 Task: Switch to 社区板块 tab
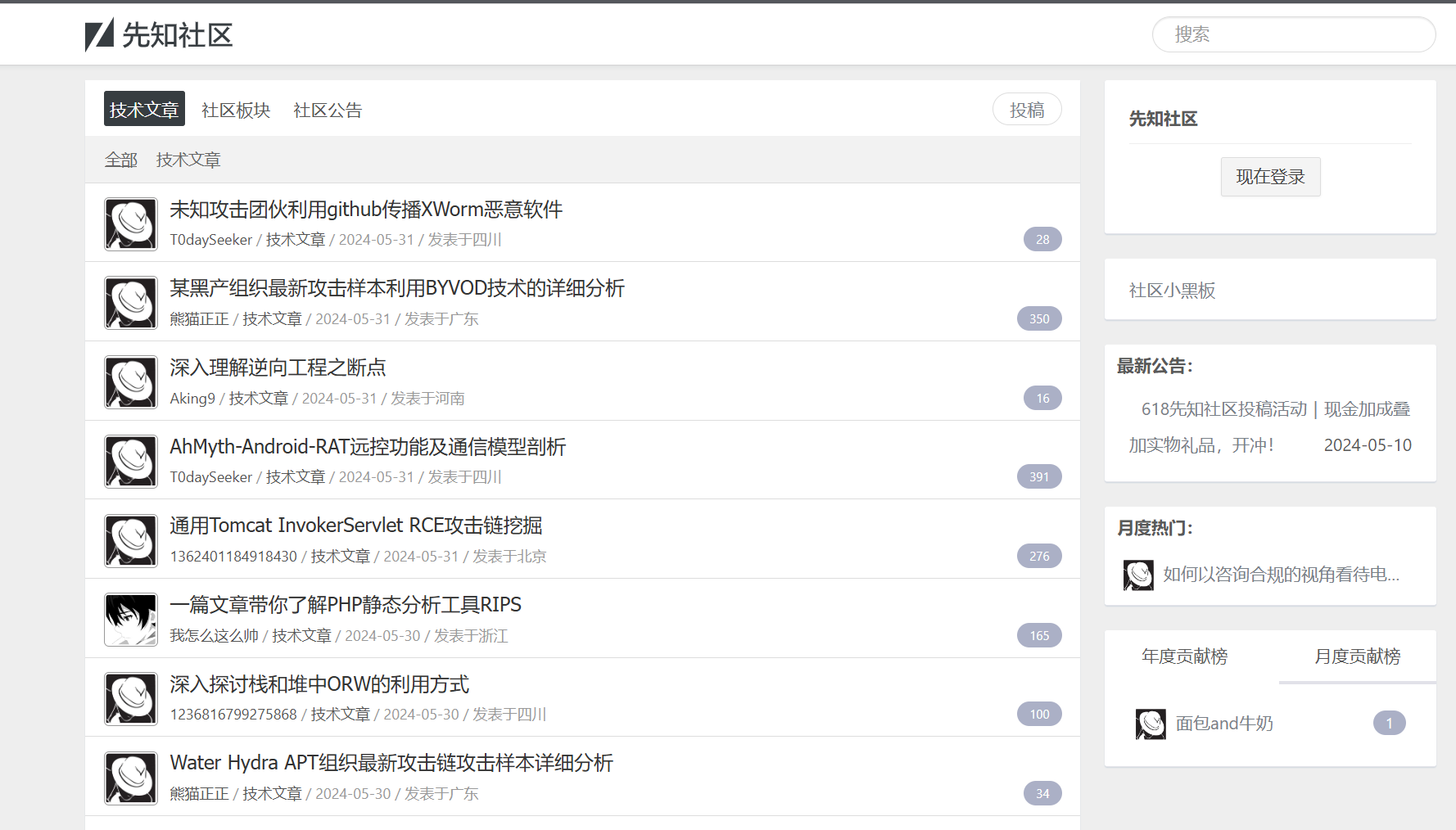236,110
